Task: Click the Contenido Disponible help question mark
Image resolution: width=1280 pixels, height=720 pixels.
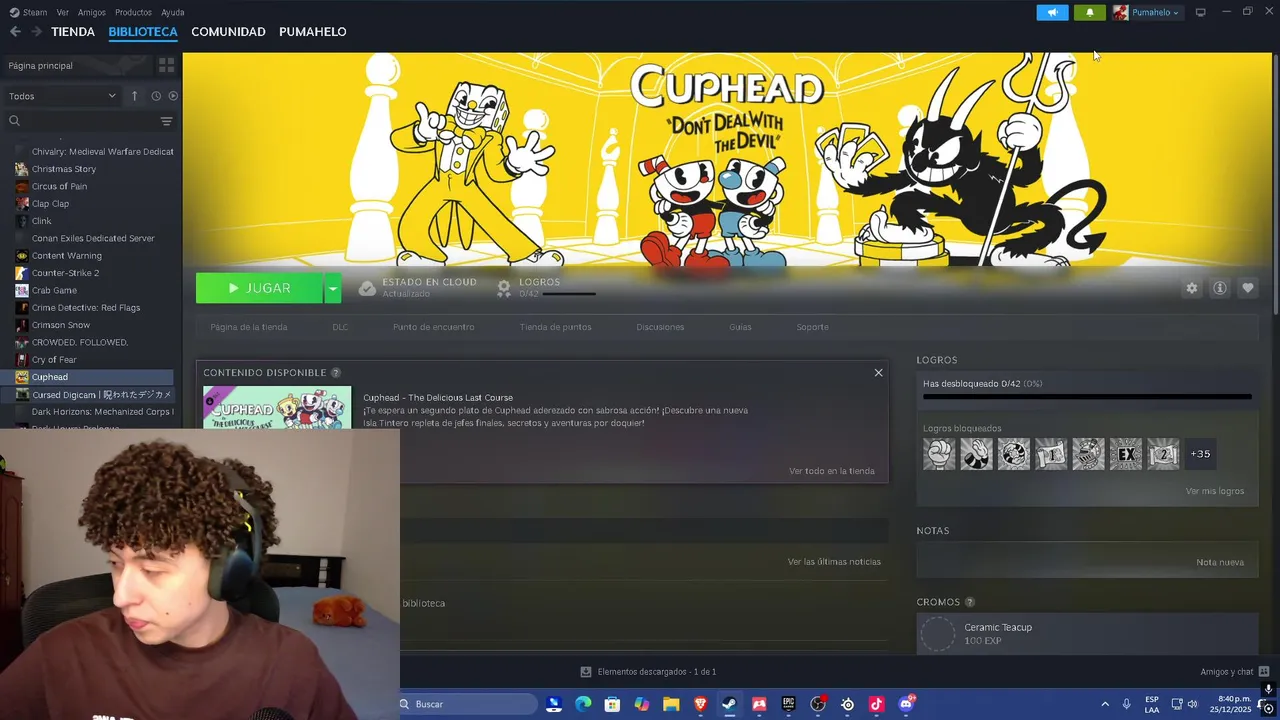Action: tap(336, 373)
